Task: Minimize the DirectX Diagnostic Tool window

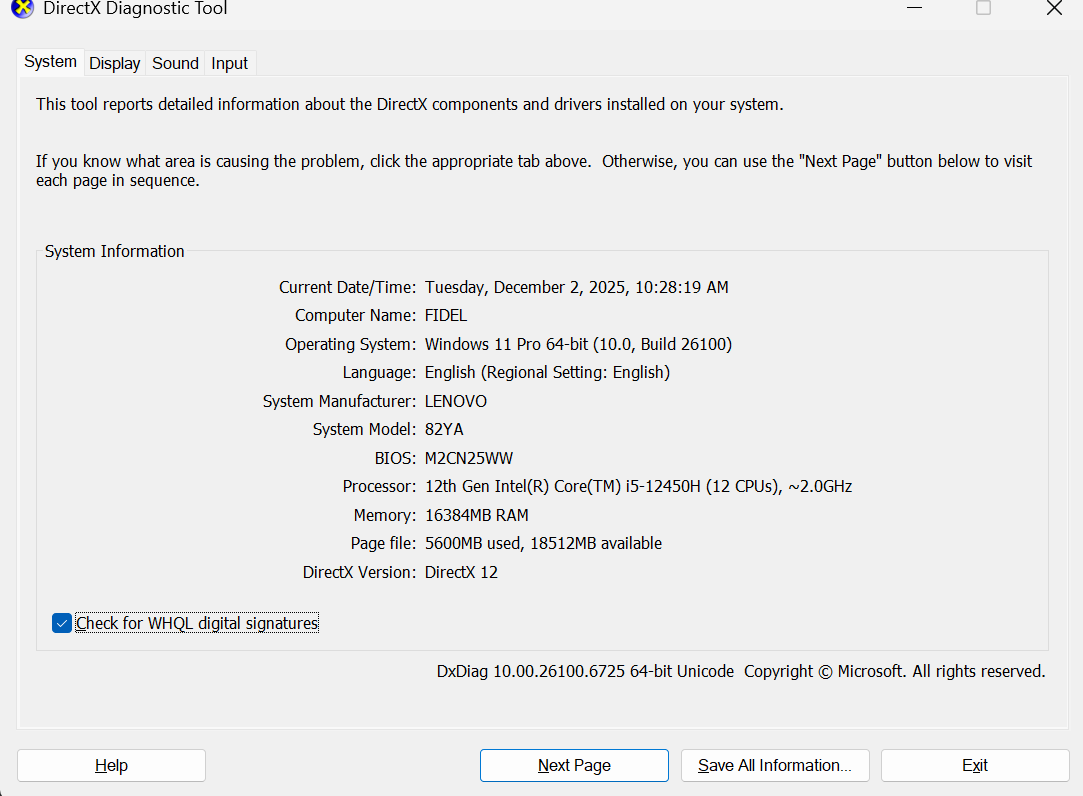Action: tap(913, 8)
